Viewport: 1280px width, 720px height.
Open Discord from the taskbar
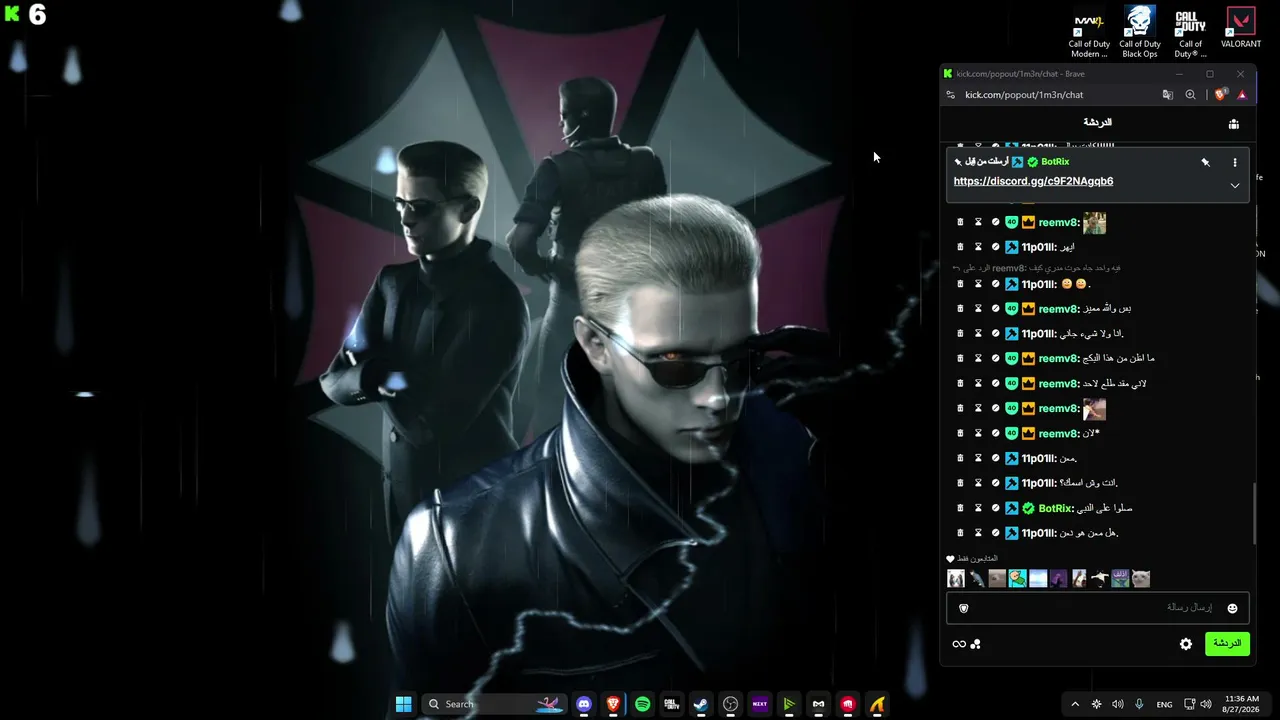tap(584, 704)
